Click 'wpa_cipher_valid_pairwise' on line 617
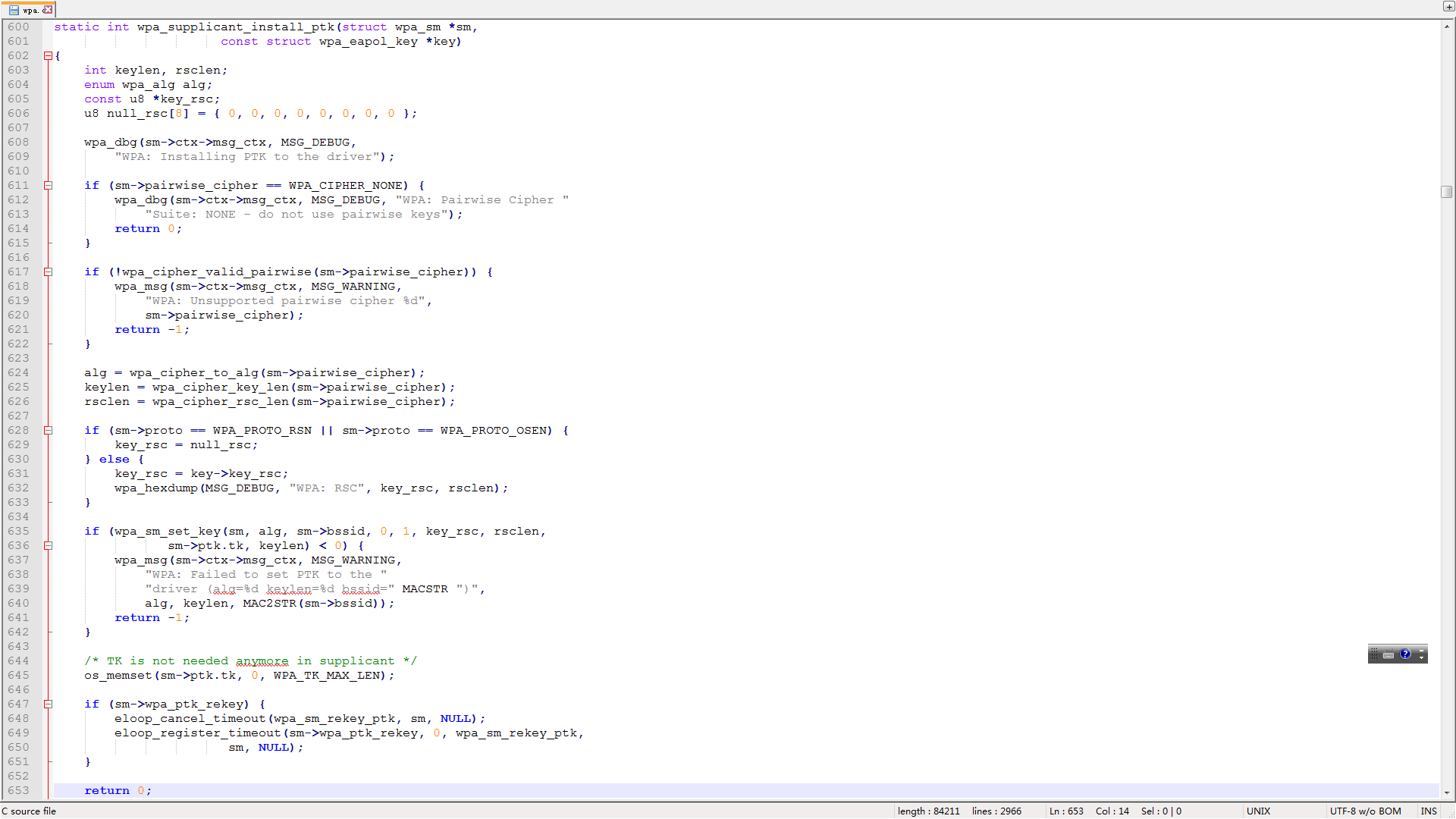This screenshot has height=819, width=1456. (x=216, y=272)
